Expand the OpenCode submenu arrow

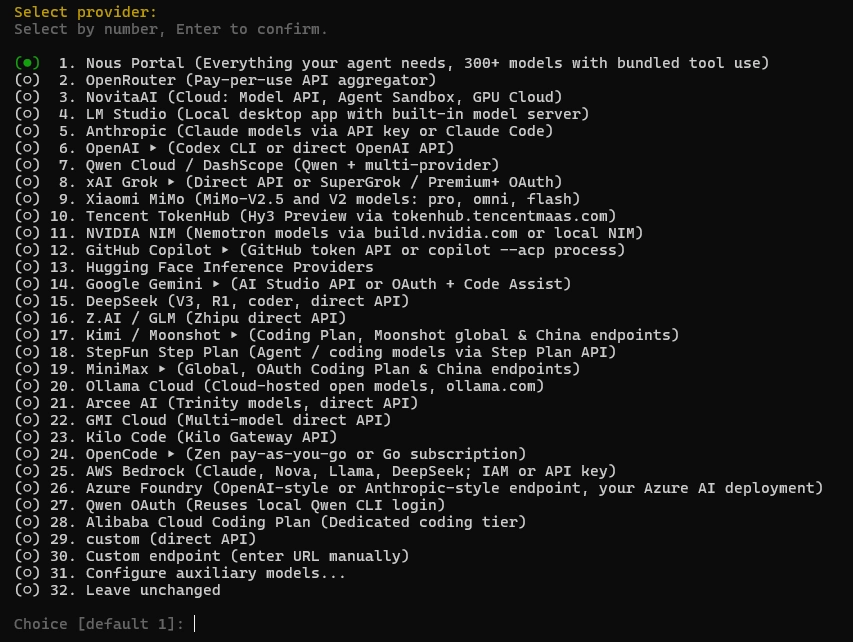tap(171, 454)
